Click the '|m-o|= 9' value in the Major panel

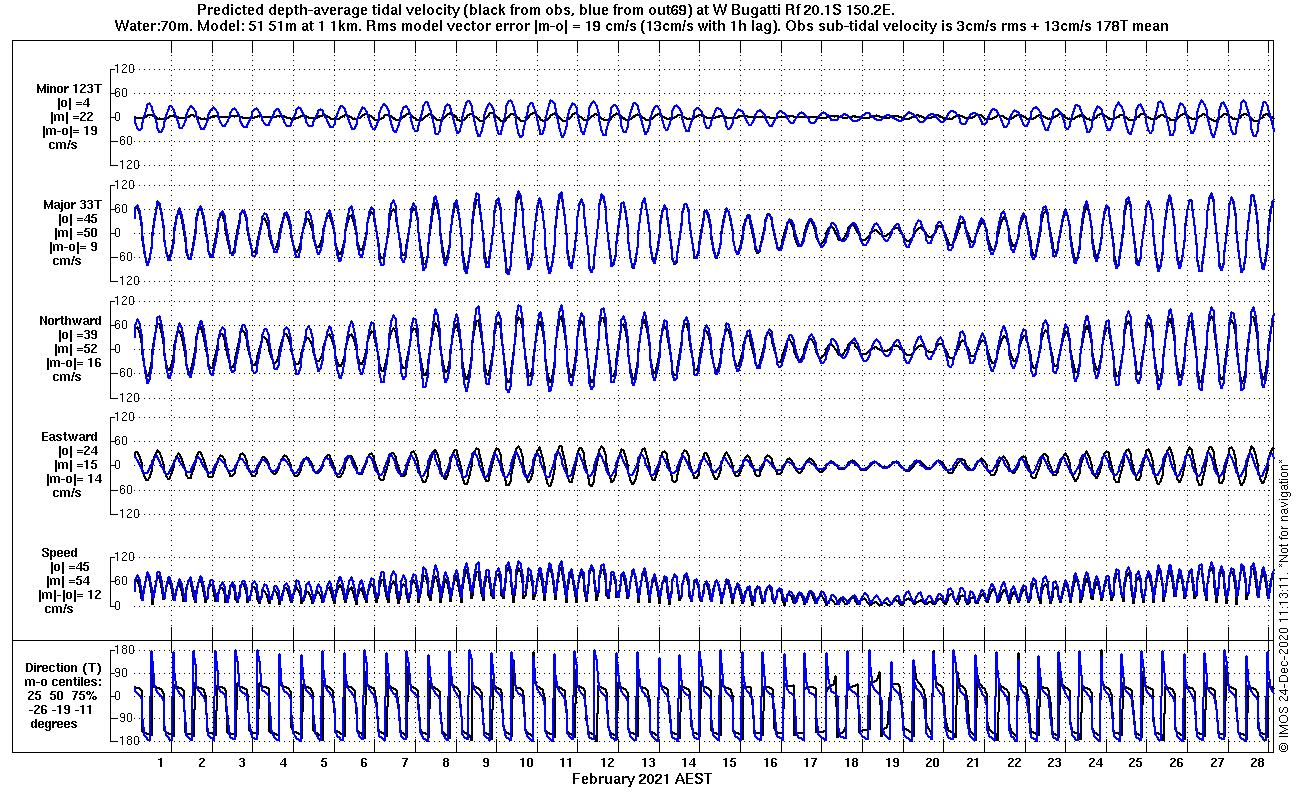tap(73, 247)
